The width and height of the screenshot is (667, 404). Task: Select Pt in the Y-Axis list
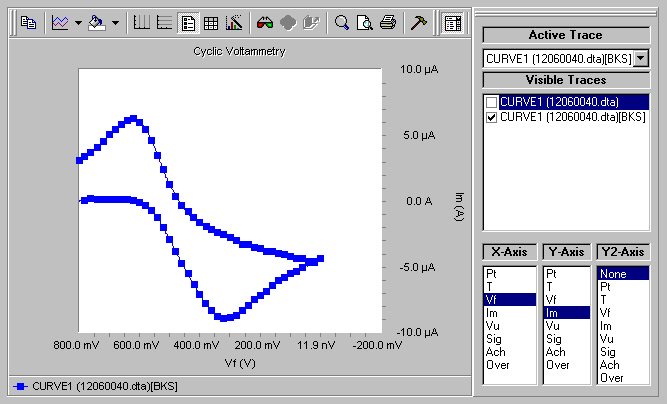point(567,273)
